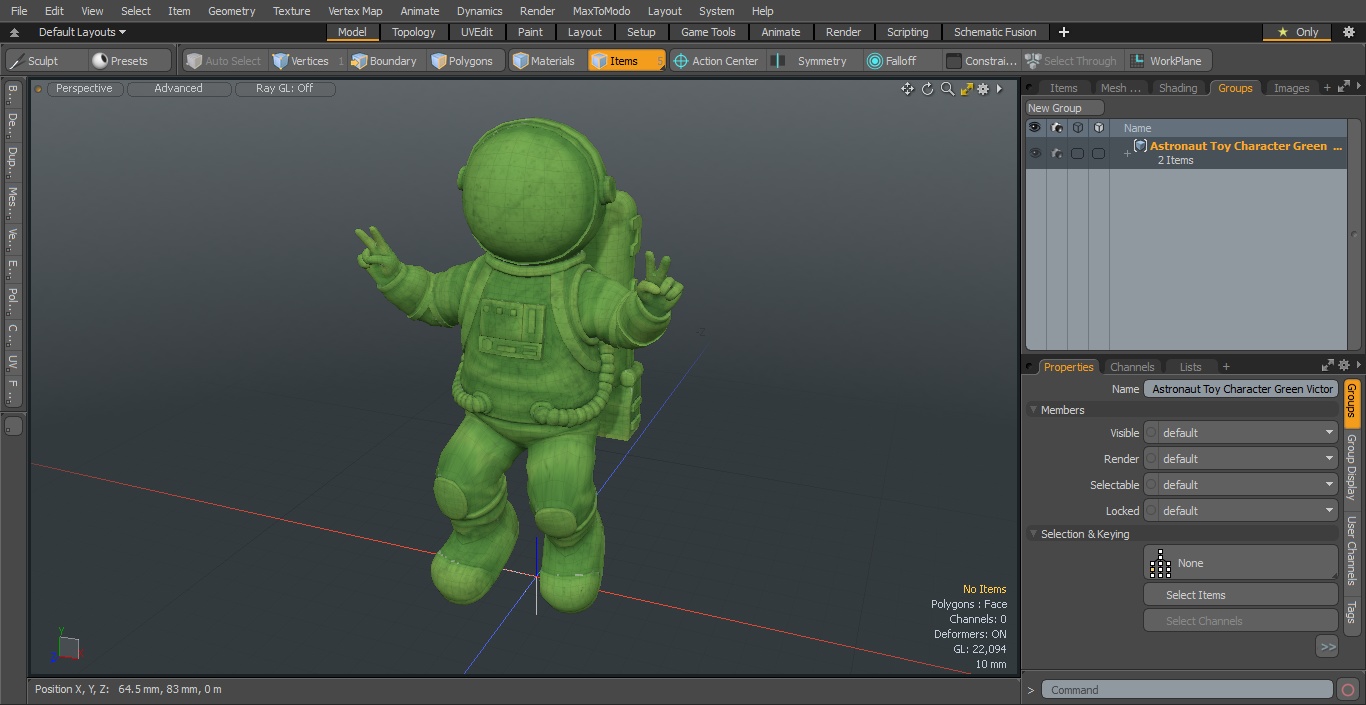The width and height of the screenshot is (1366, 705).
Task: Open the Action Center options
Action: [716, 61]
